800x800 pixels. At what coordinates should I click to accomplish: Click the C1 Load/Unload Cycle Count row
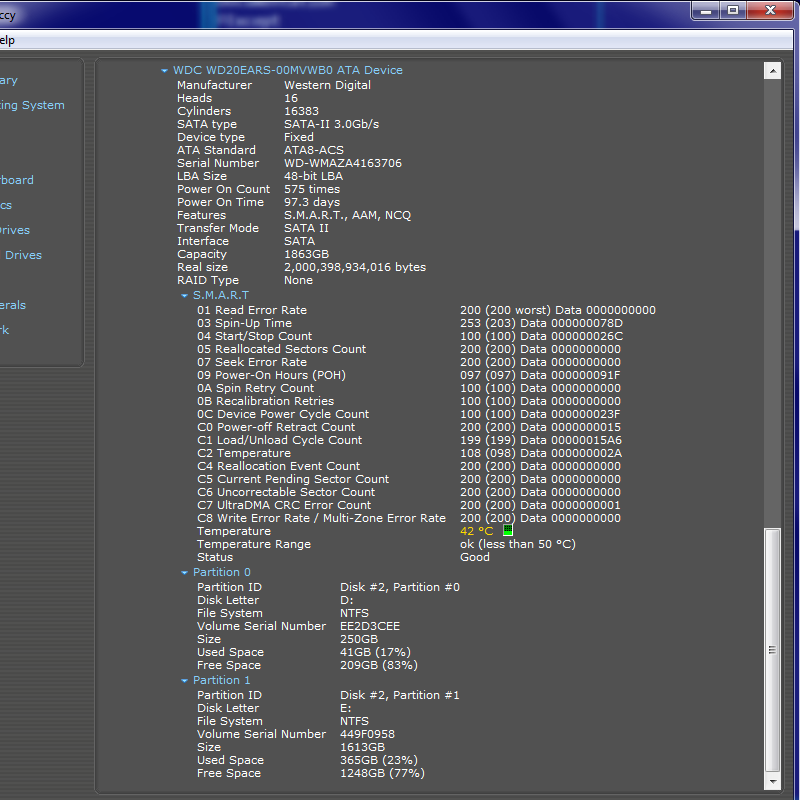pos(409,440)
